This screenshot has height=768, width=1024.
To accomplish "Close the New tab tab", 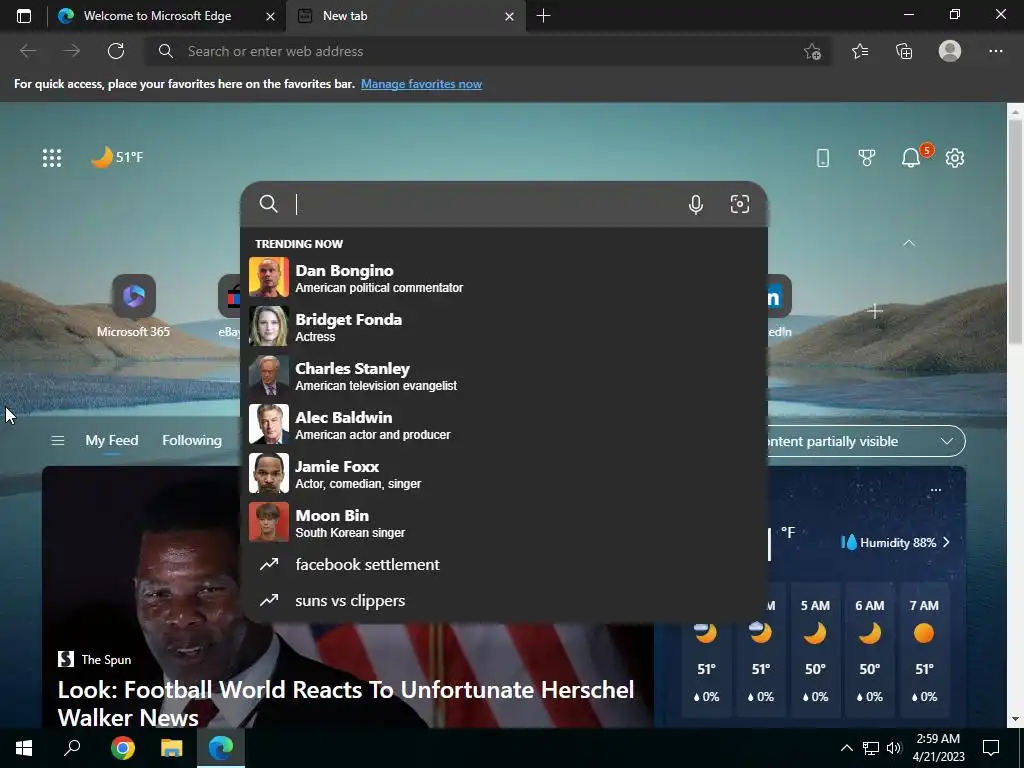I will (x=509, y=16).
